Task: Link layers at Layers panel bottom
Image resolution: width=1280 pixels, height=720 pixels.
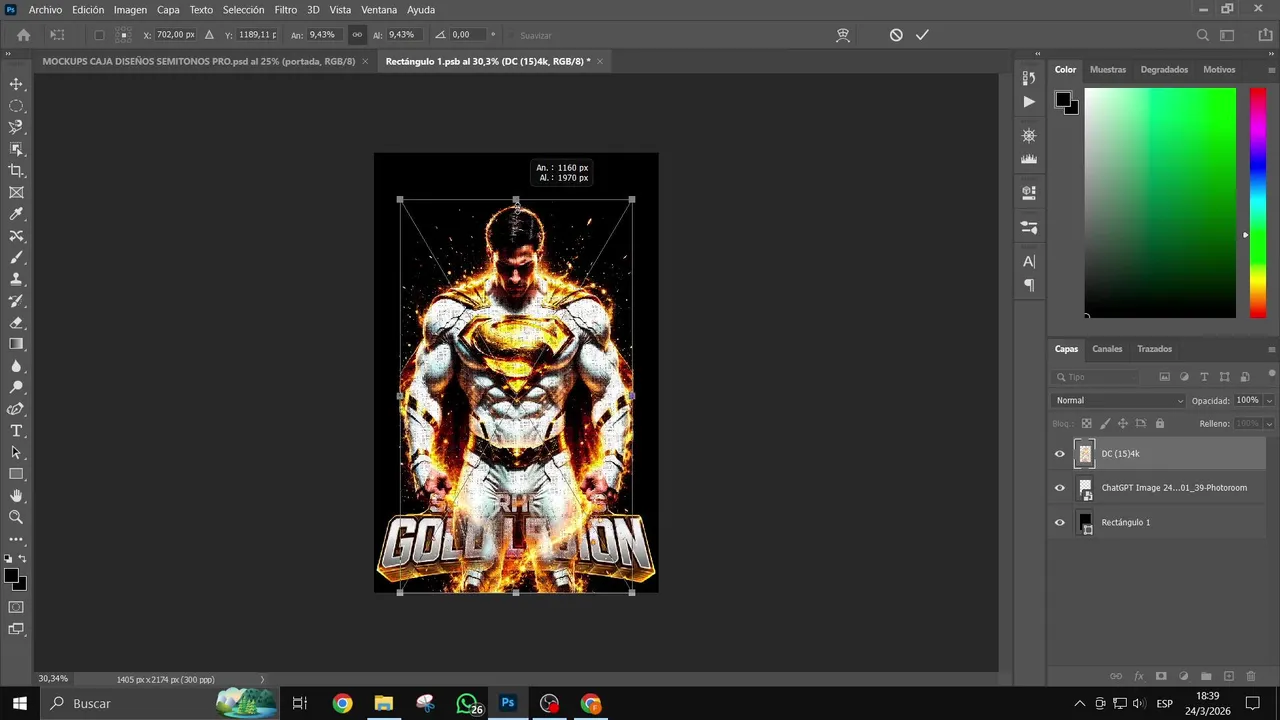Action: pos(1116,677)
